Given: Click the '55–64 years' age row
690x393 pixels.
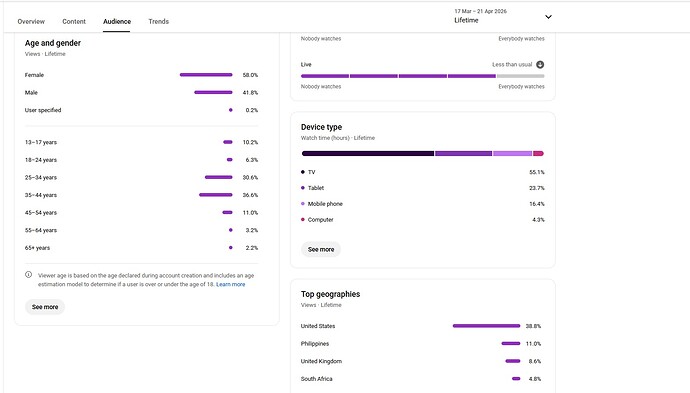Looking at the screenshot, I should (141, 230).
